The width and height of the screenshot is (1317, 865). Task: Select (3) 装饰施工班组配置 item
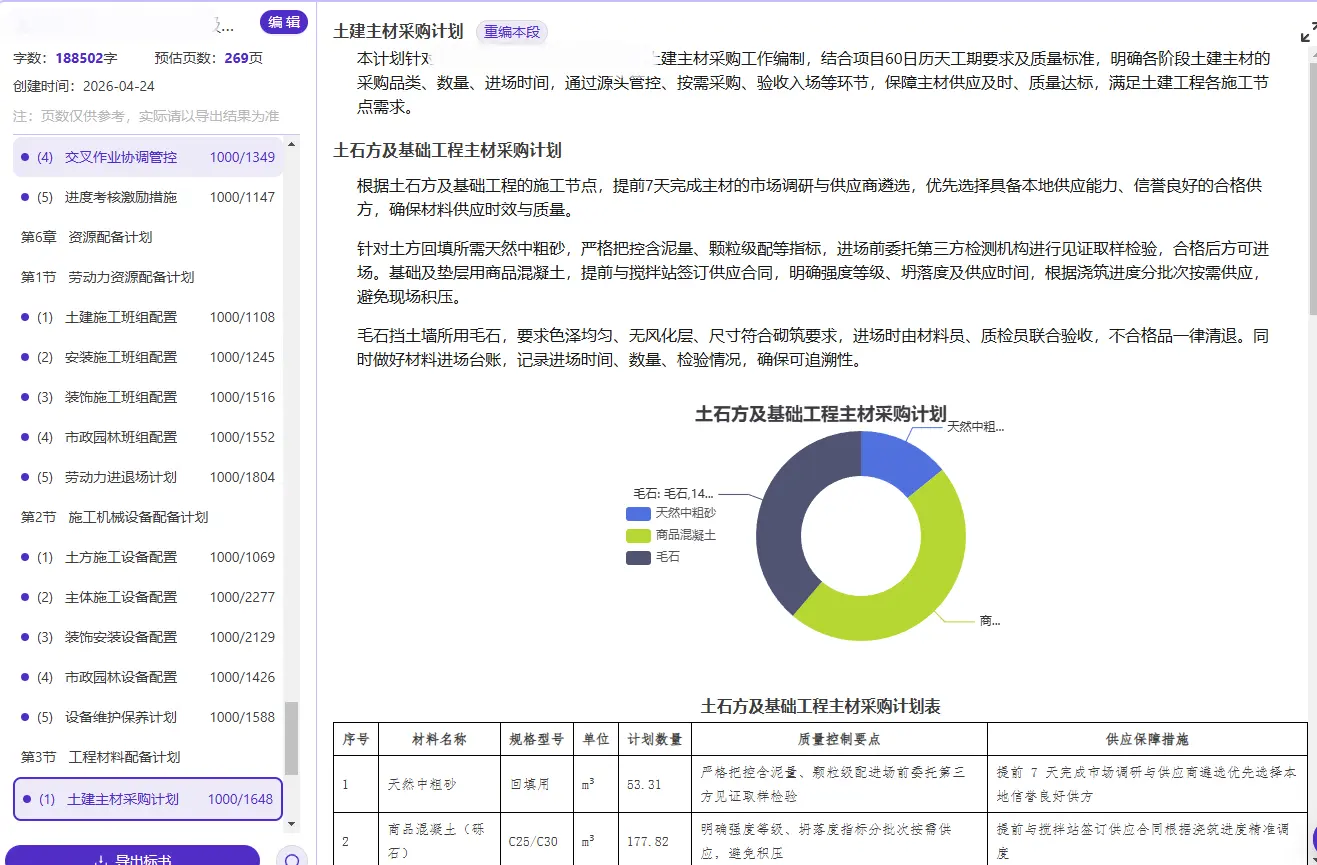pos(148,397)
